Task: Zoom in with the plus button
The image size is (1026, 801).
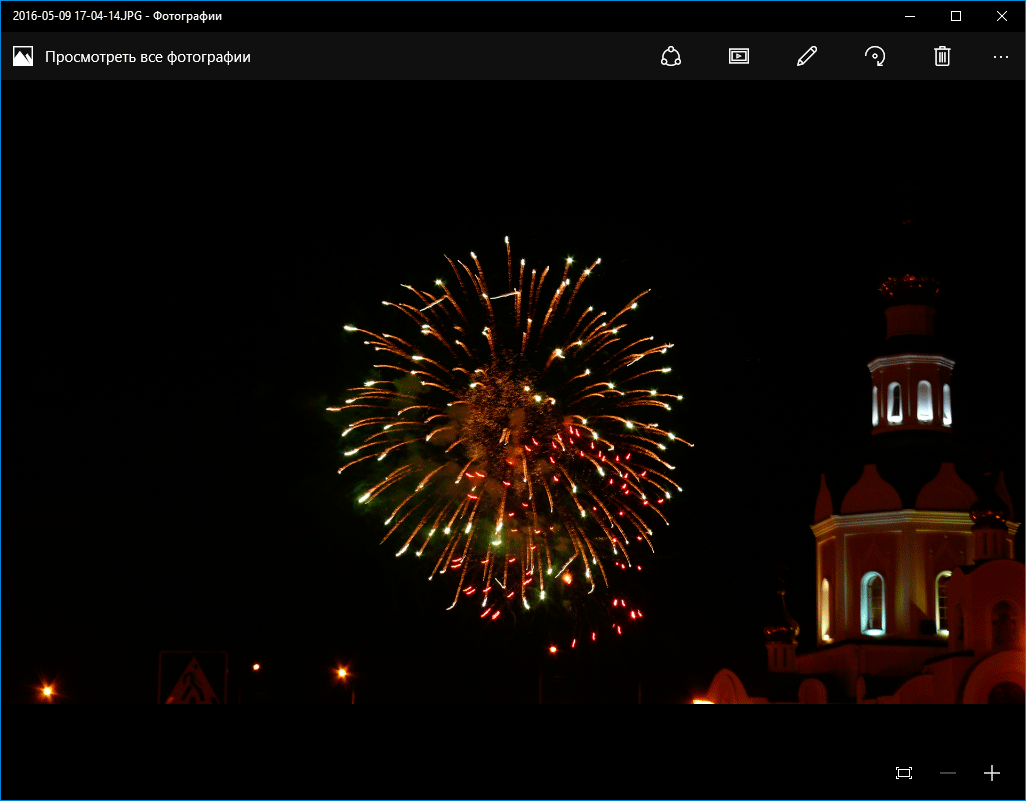Action: (991, 773)
